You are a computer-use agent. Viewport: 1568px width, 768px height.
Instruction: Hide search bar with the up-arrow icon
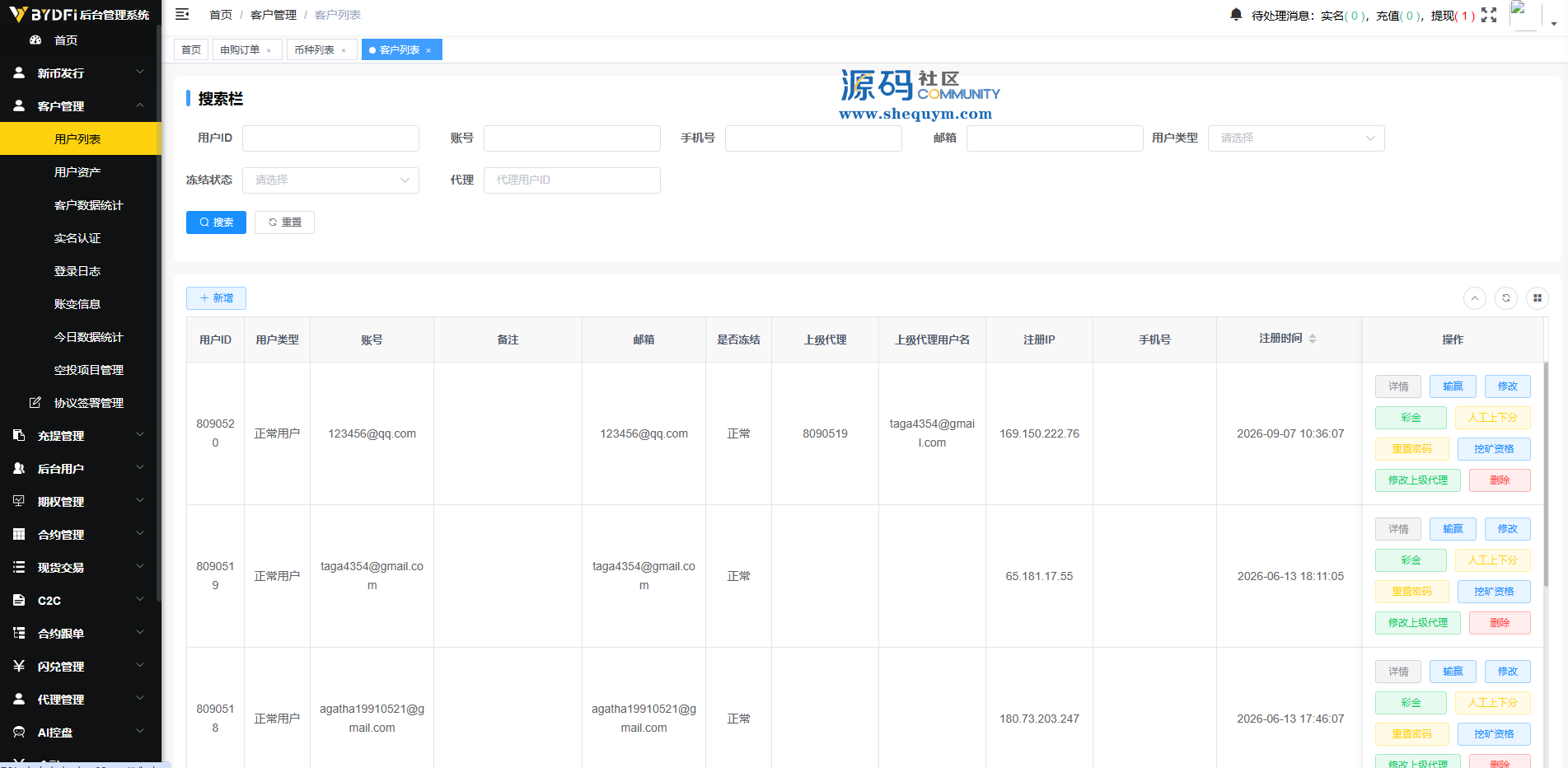pos(1475,298)
